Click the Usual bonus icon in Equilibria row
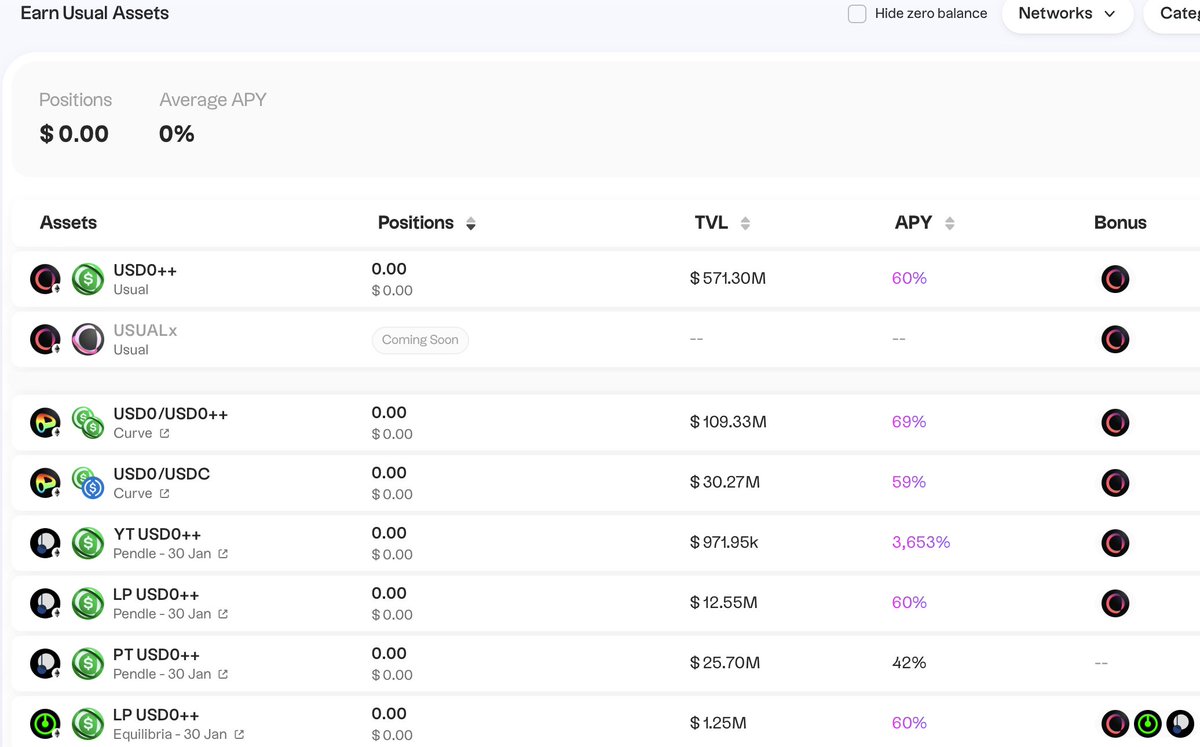 [x=1115, y=723]
